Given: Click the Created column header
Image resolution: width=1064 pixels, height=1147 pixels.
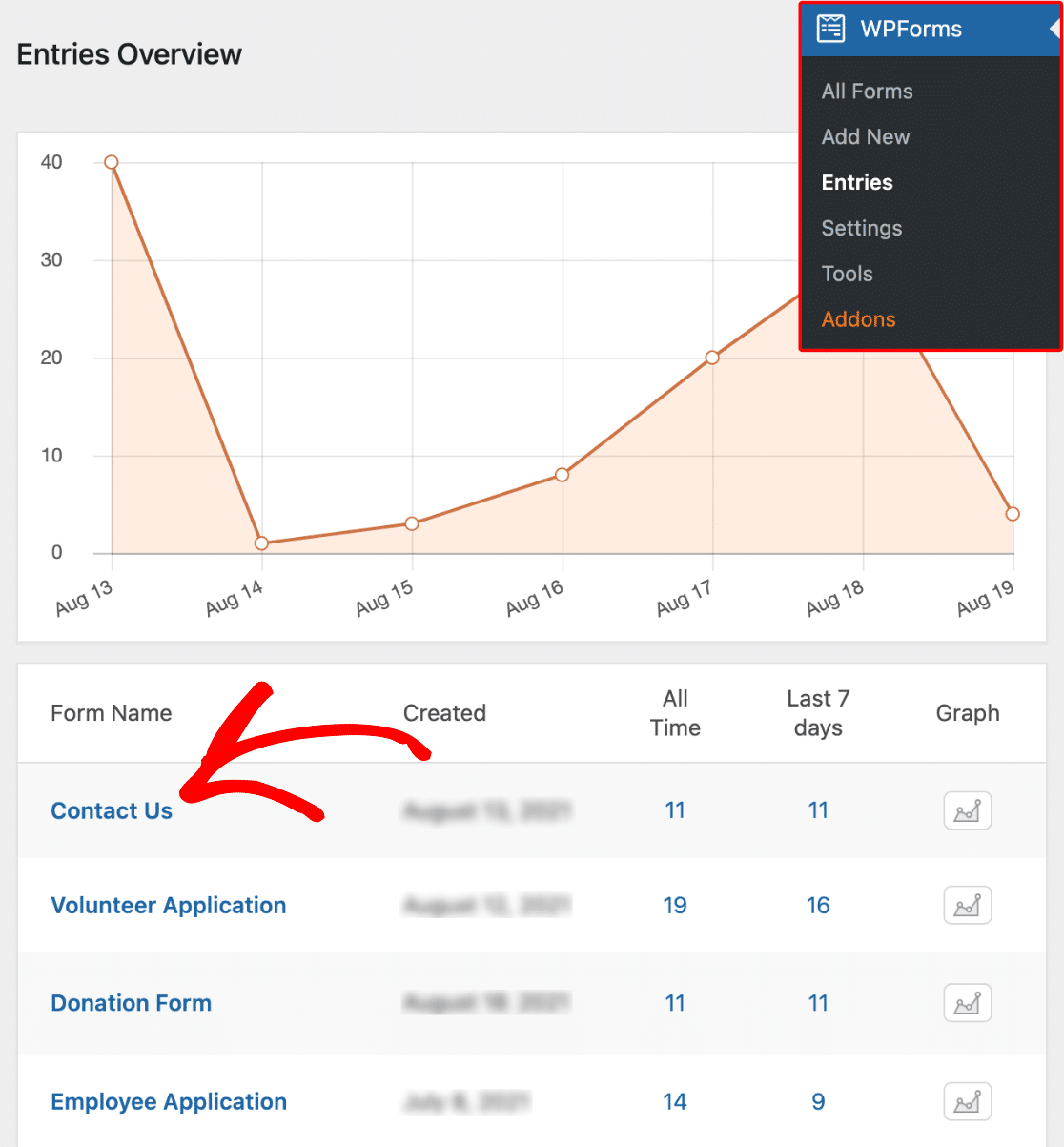Looking at the screenshot, I should click(444, 713).
